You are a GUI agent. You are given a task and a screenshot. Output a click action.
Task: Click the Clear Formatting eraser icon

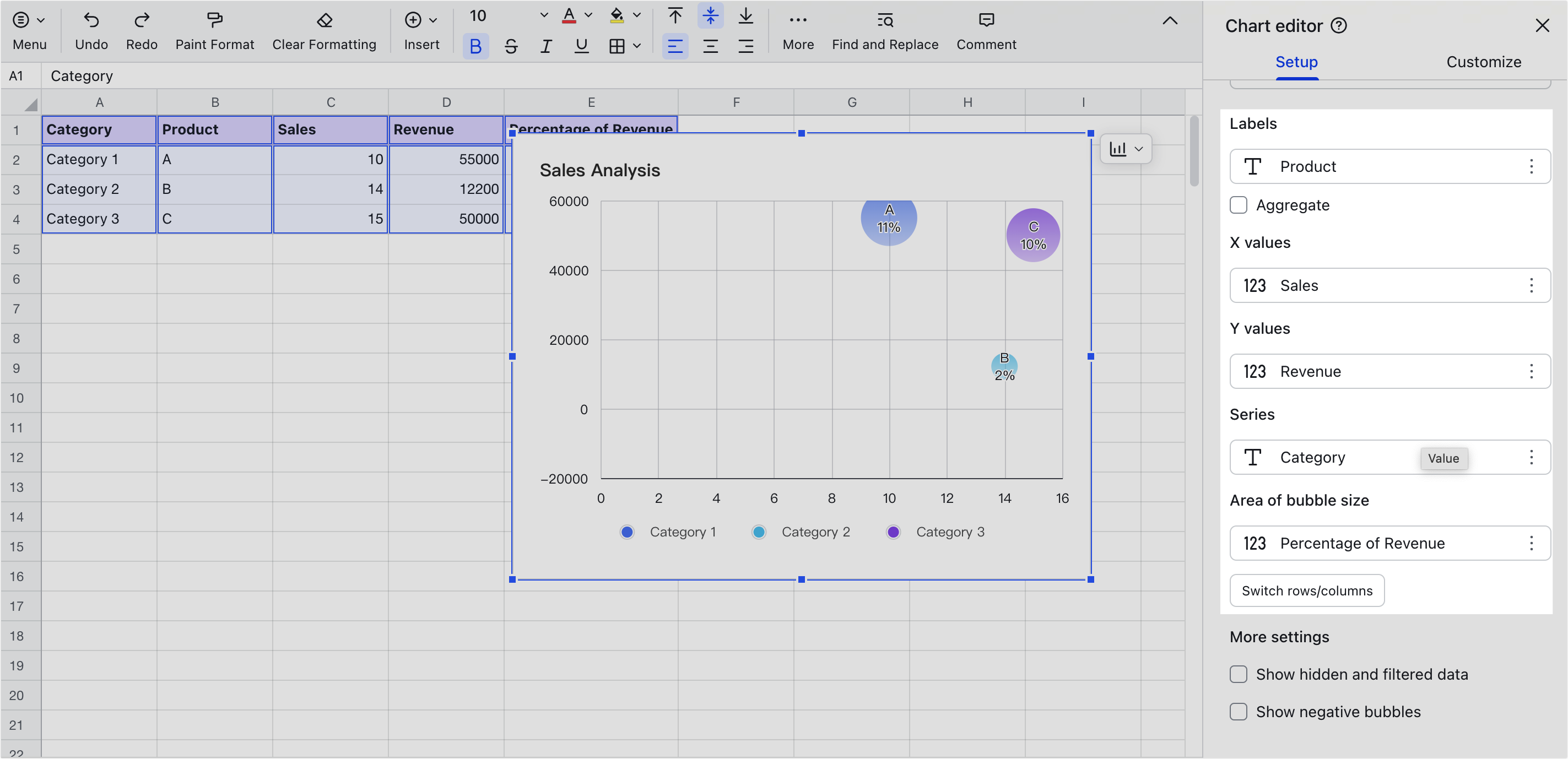(x=325, y=21)
